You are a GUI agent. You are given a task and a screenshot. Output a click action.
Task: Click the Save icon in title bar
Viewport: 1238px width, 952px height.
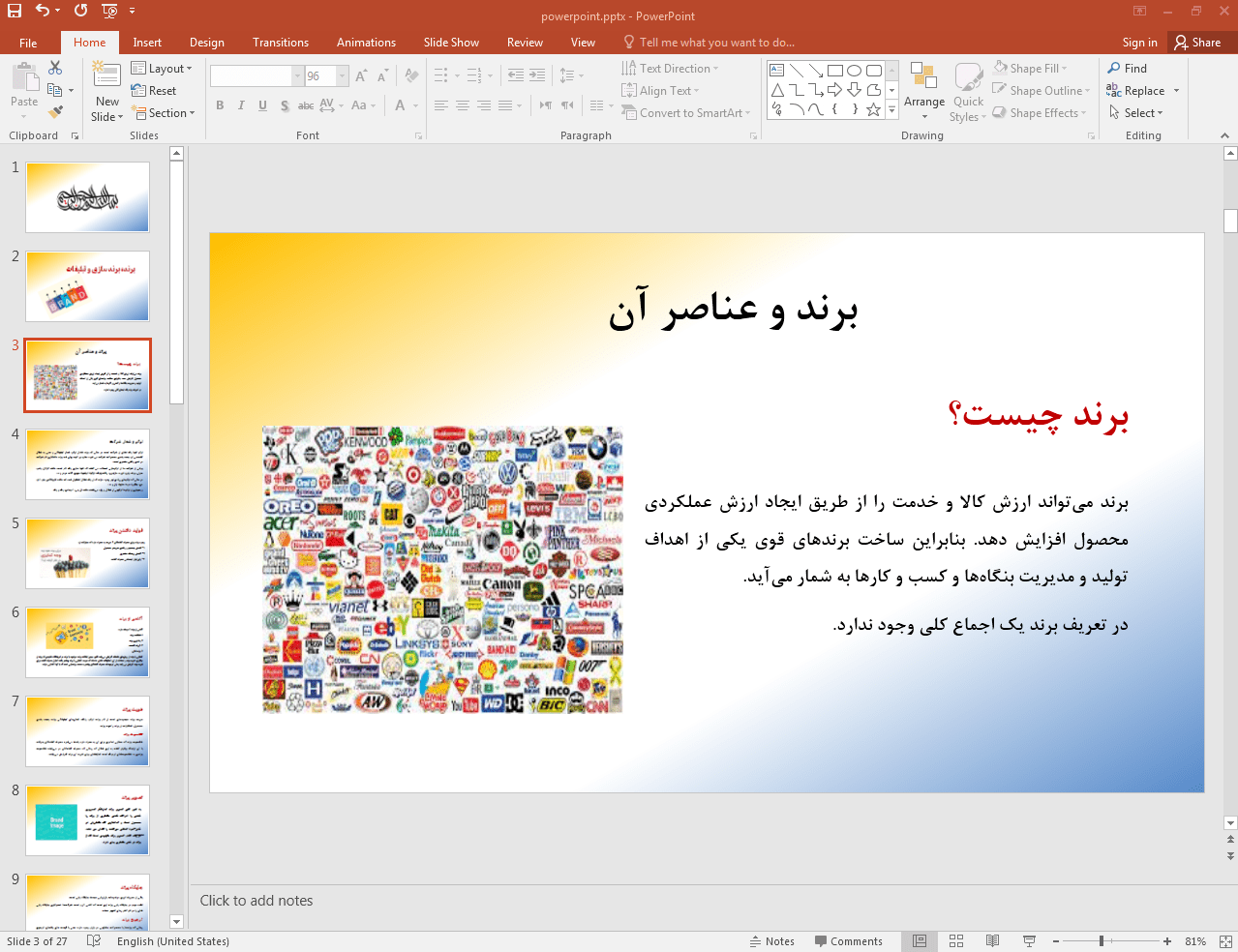pos(15,11)
